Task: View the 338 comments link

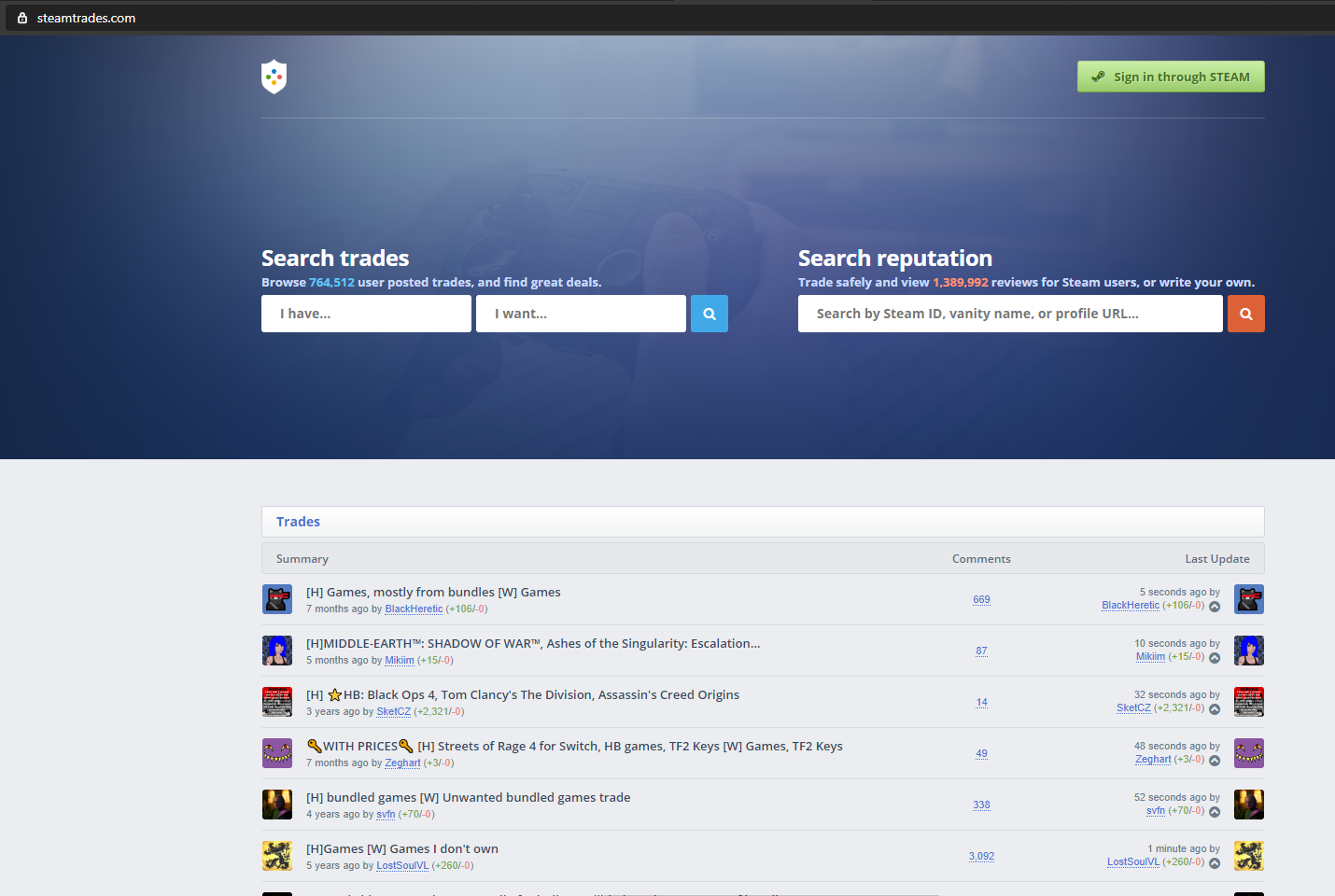Action: (981, 805)
